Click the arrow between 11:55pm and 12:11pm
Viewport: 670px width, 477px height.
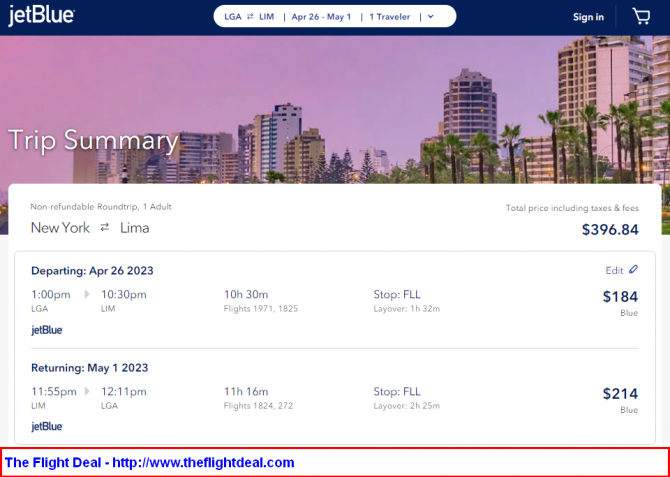point(87,392)
